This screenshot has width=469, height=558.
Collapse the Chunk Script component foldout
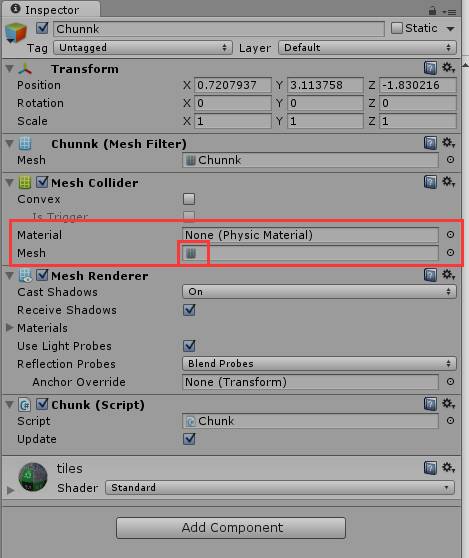[10, 405]
